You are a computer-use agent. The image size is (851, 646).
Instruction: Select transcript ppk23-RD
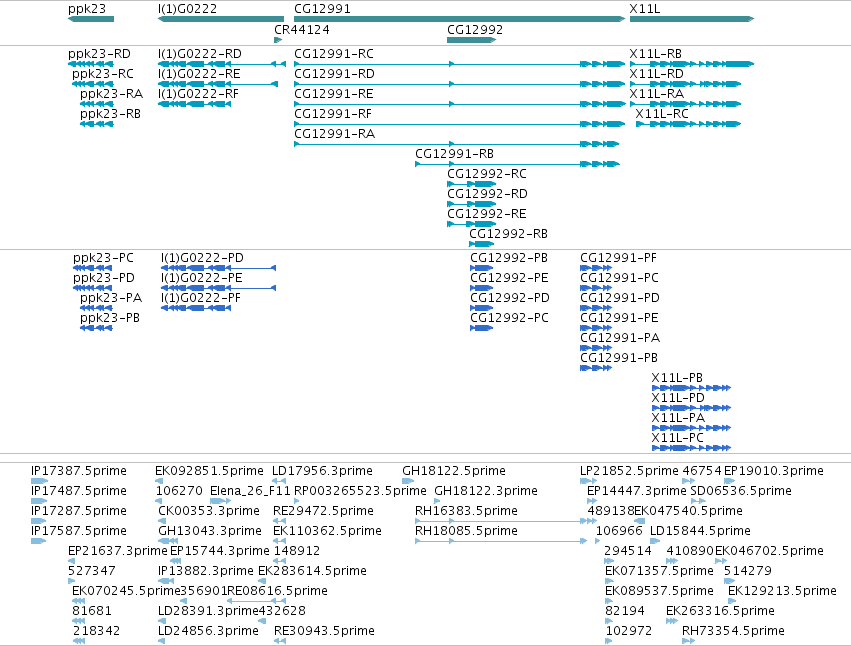[x=99, y=54]
